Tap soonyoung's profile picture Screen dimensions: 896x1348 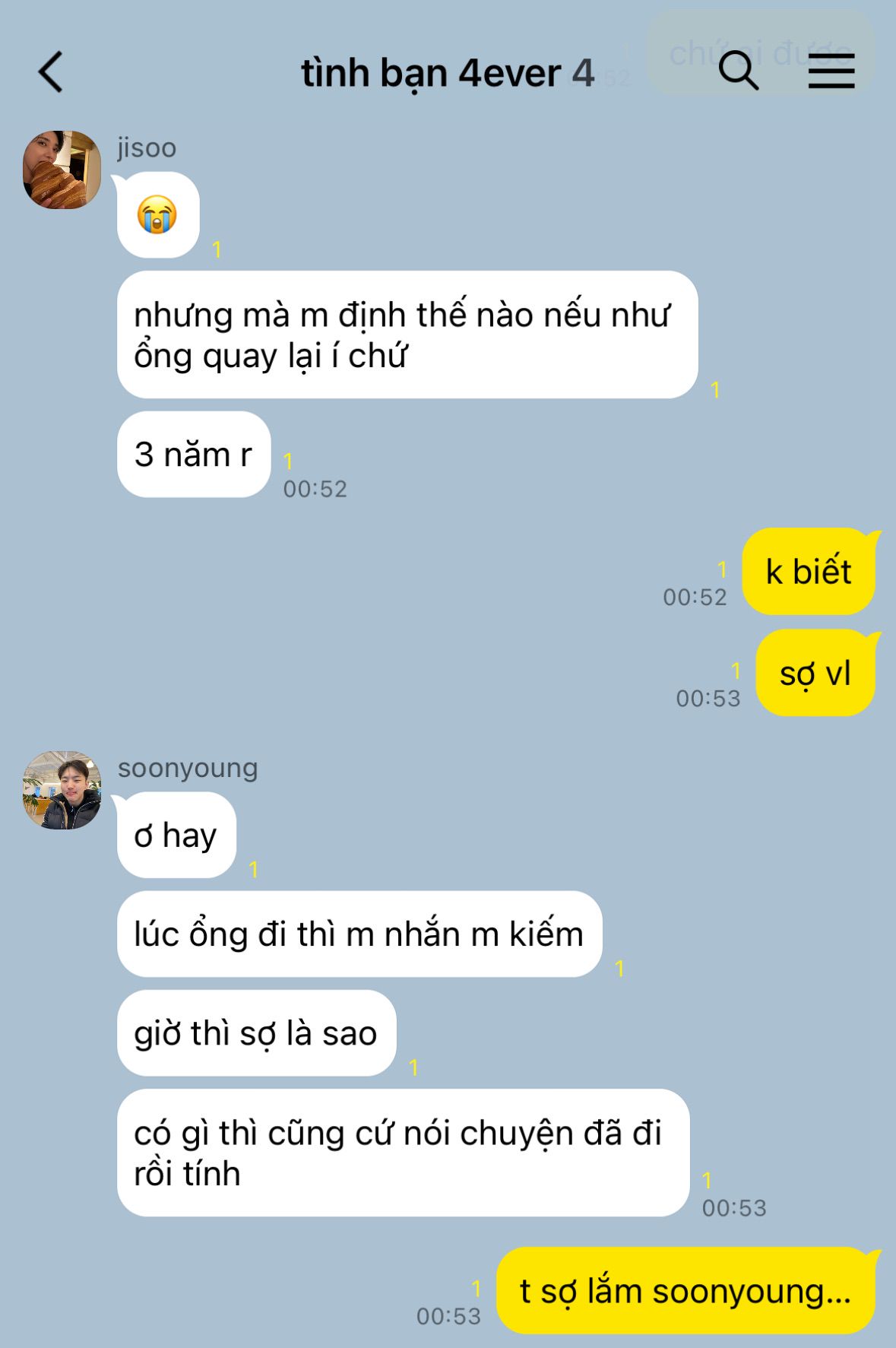click(62, 790)
